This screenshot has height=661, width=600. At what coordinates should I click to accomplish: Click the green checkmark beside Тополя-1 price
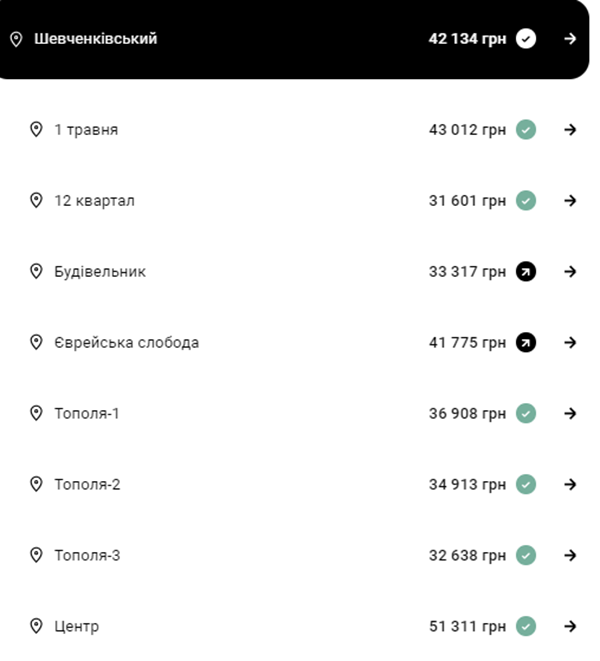click(x=526, y=414)
